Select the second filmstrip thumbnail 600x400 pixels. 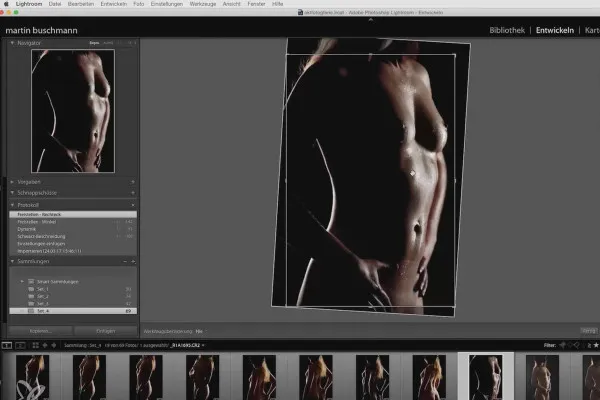click(x=89, y=377)
